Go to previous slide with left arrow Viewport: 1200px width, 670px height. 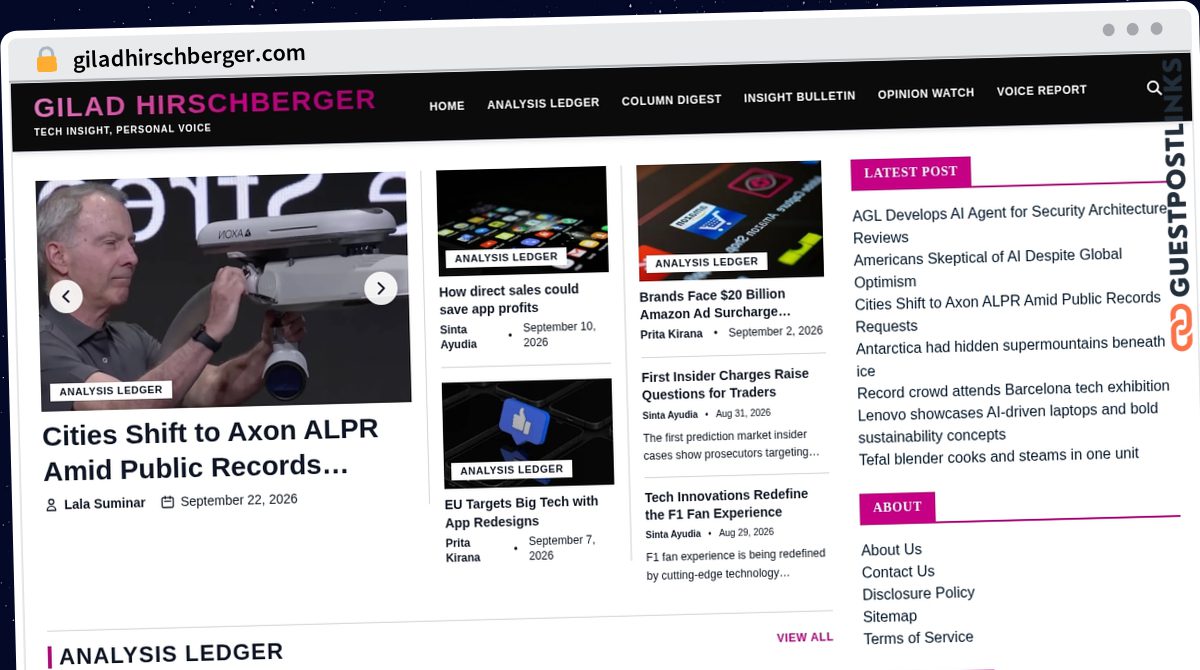click(x=66, y=295)
